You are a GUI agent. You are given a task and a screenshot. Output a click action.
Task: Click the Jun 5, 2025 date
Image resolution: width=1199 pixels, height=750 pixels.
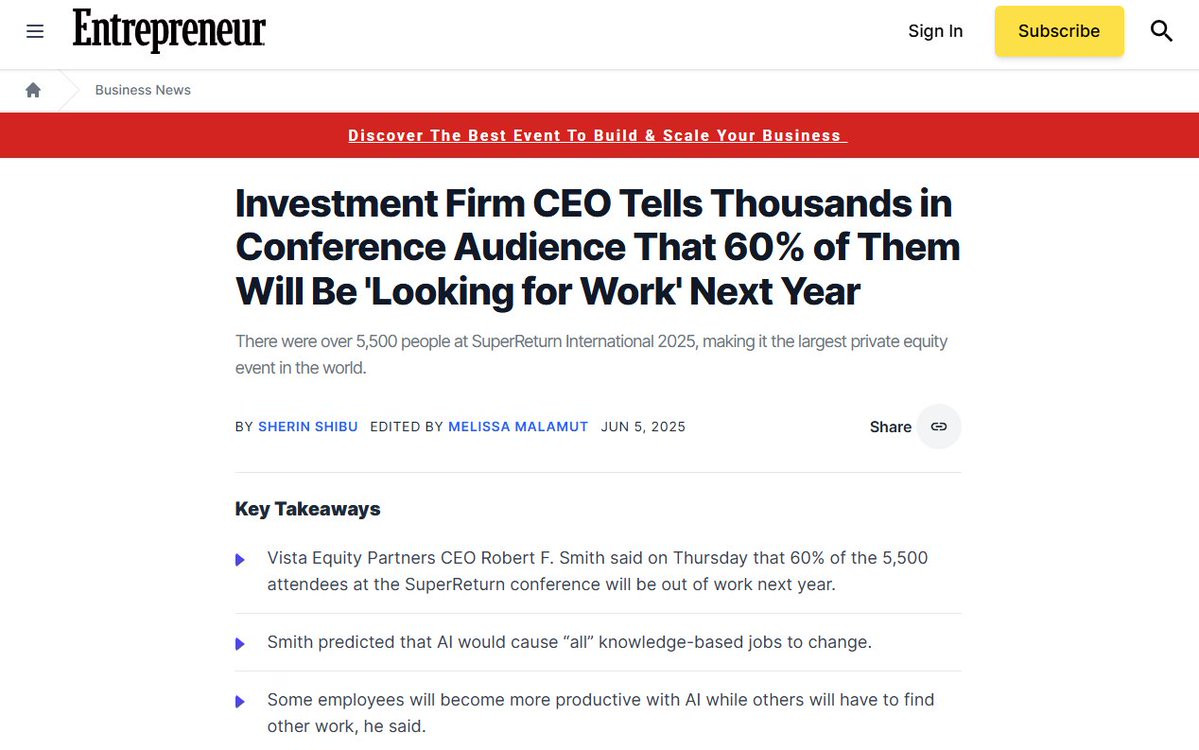click(643, 427)
